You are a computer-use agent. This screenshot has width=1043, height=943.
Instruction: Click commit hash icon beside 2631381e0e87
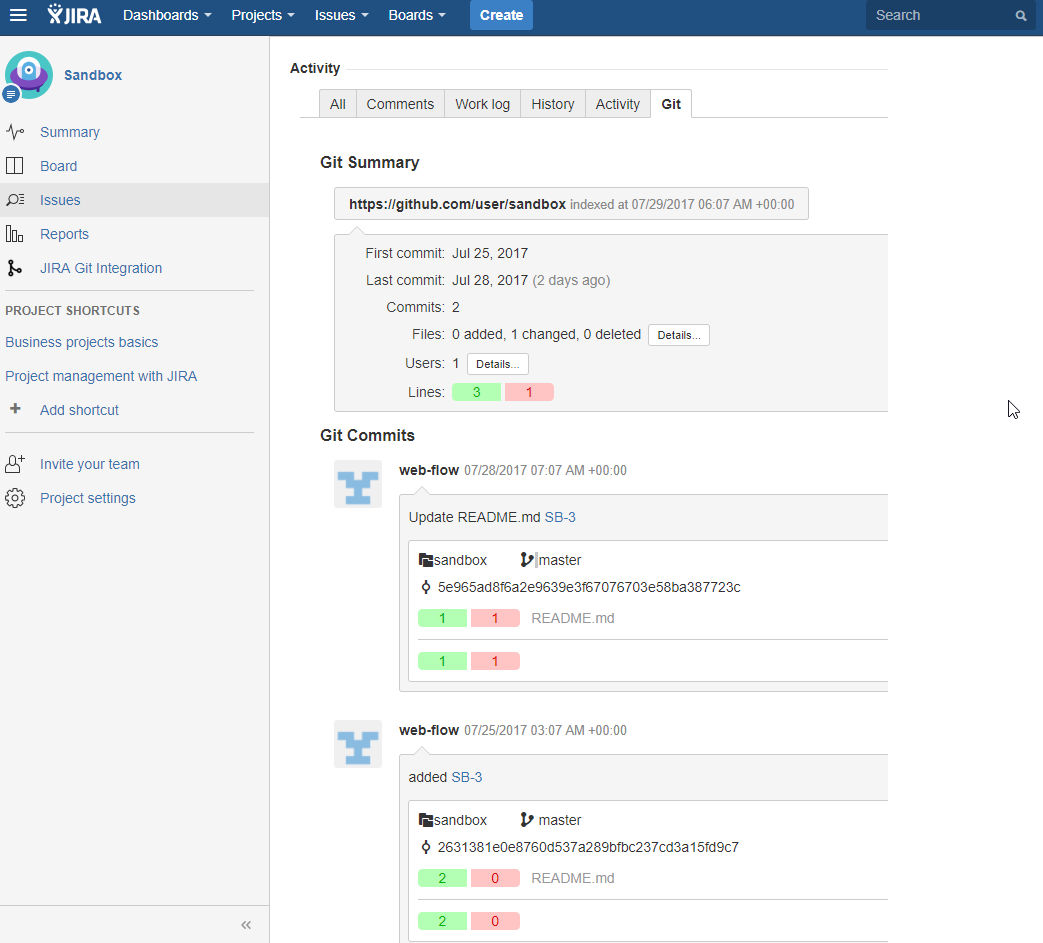(426, 847)
